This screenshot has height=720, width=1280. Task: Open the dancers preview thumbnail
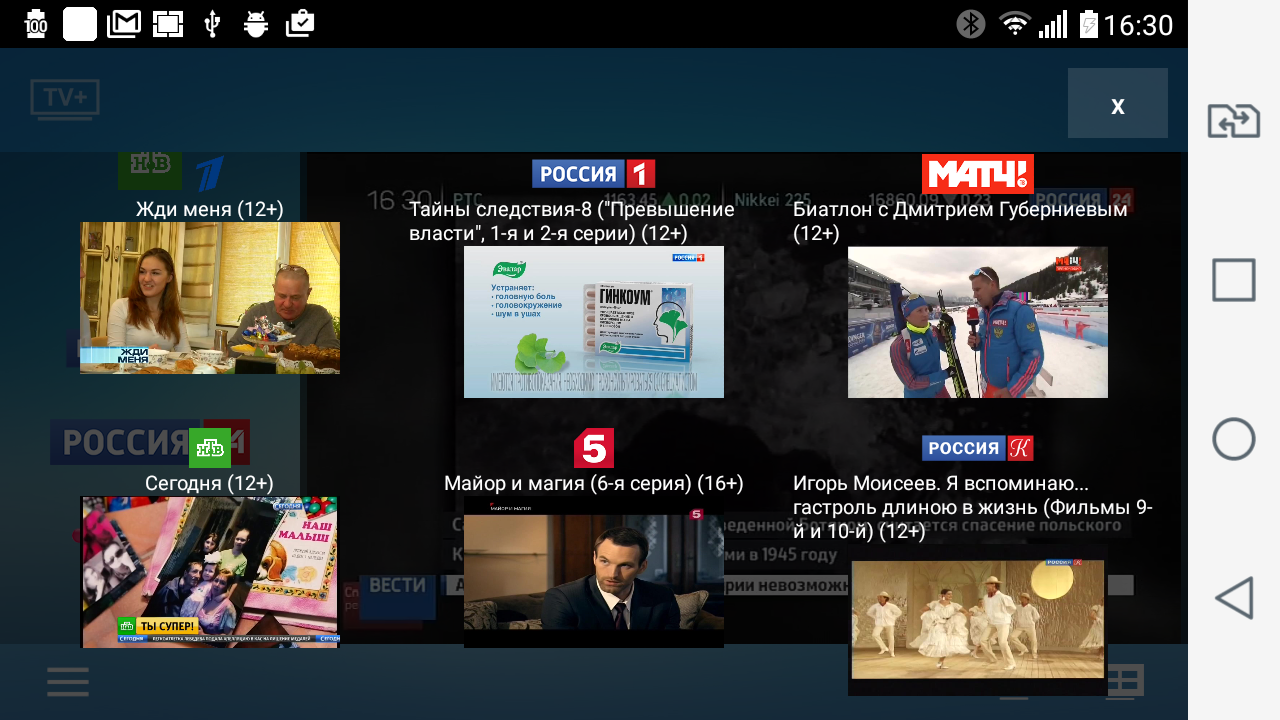coord(978,620)
